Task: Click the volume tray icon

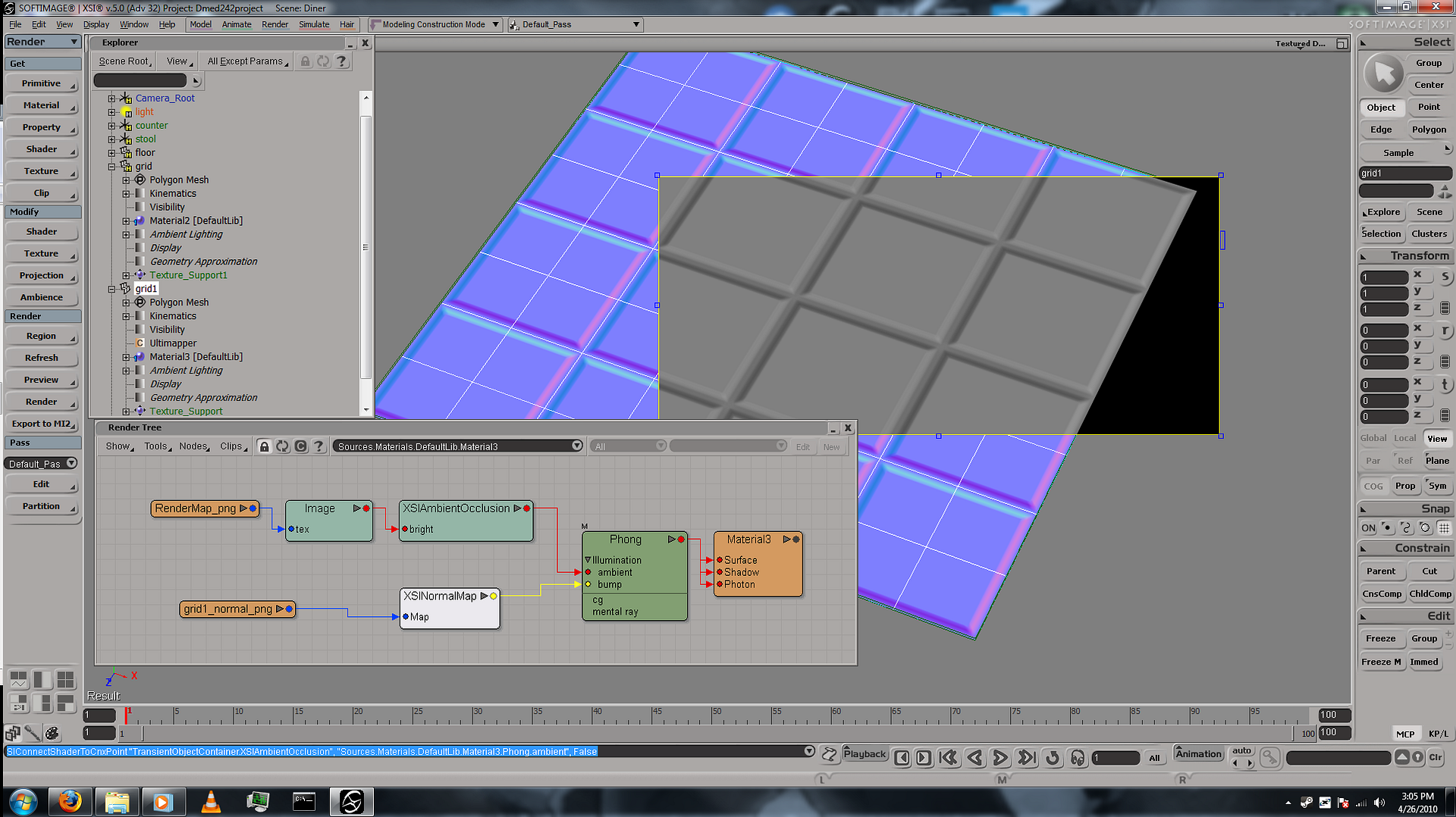Action: [1379, 802]
